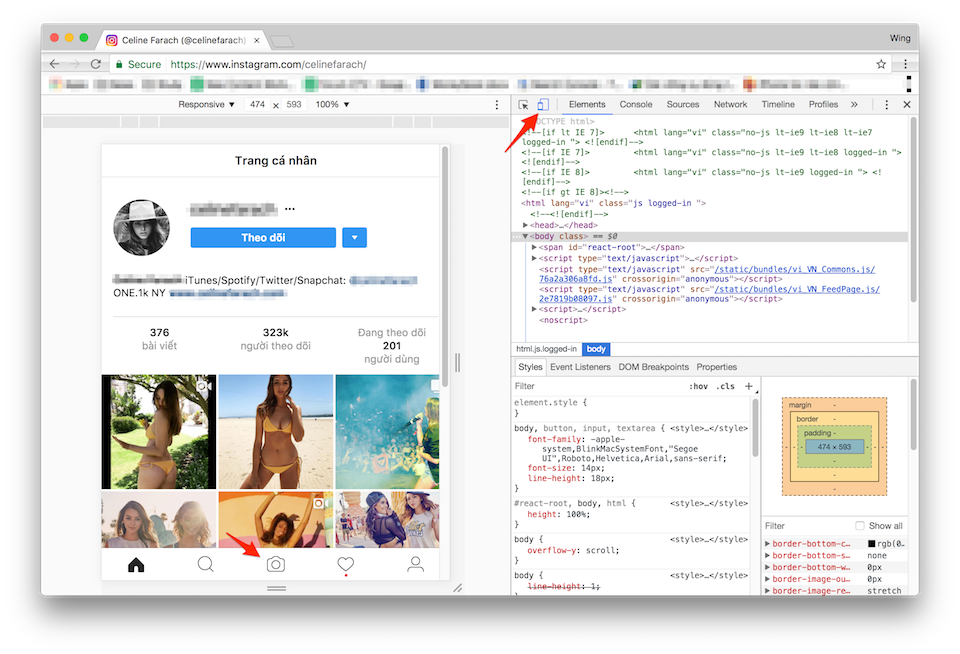Click the viewport width field showing 474
Image resolution: width=960 pixels, height=654 pixels.
(258, 105)
